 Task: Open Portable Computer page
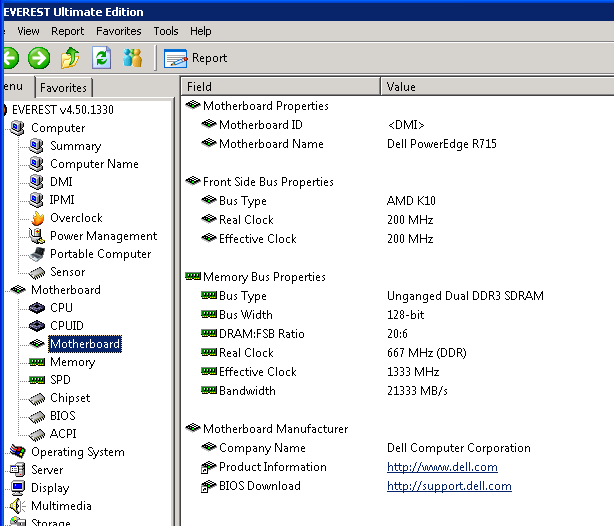tap(101, 254)
